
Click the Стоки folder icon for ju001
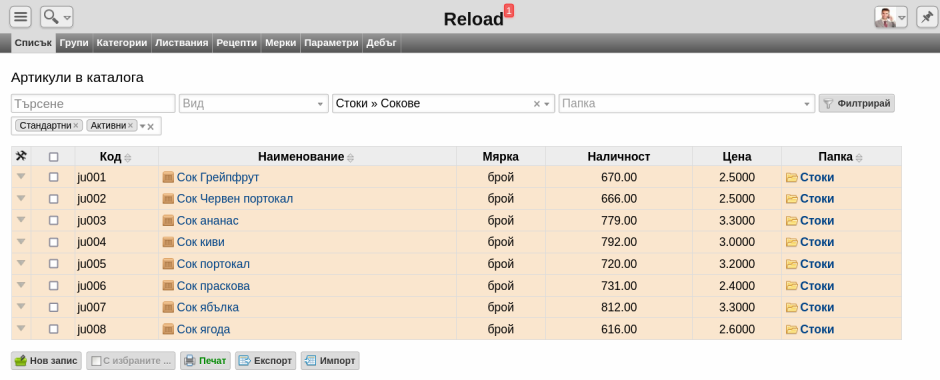791,177
